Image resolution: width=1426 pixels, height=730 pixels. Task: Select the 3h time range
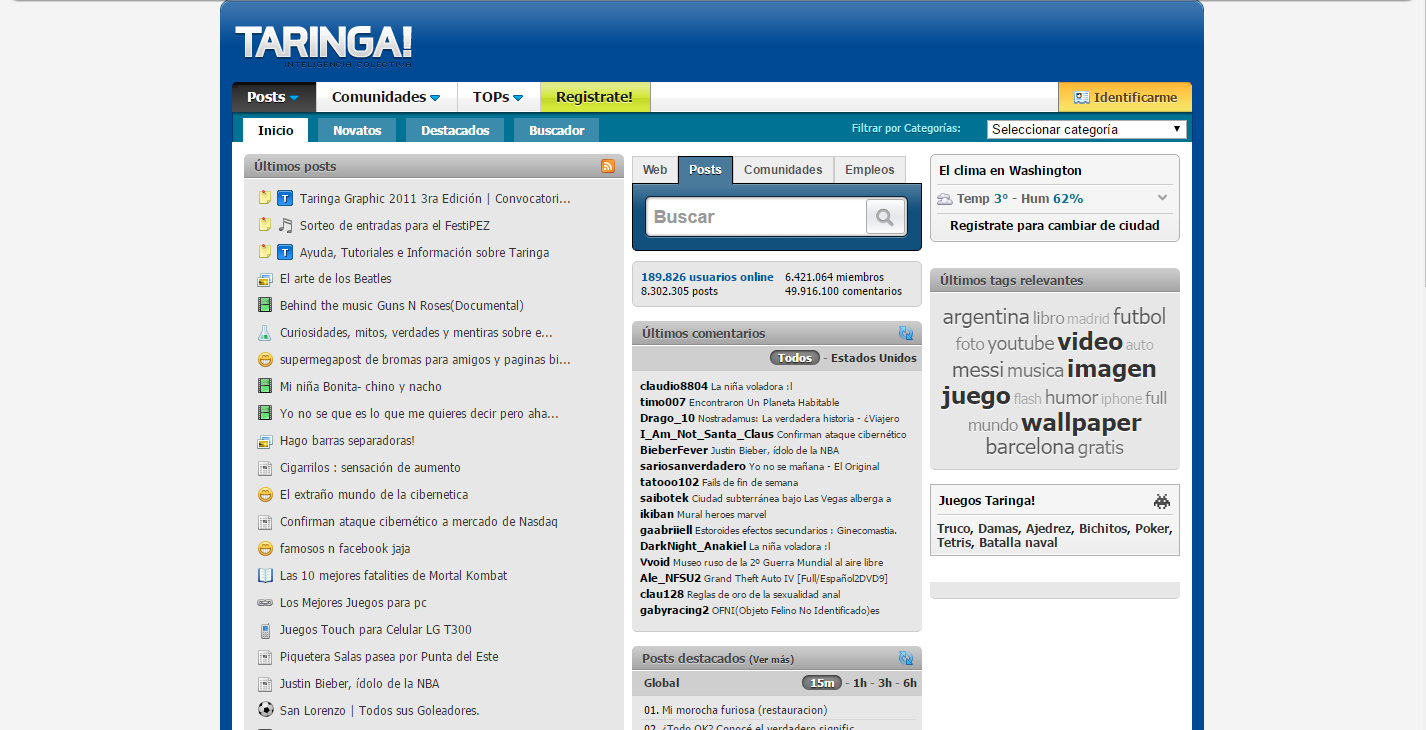[885, 683]
